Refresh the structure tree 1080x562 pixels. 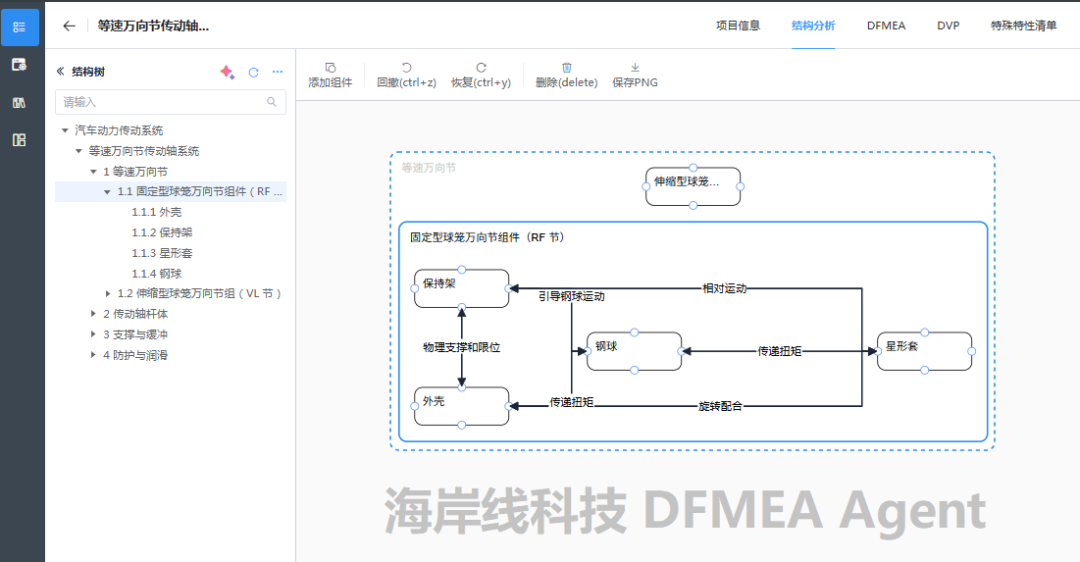253,72
